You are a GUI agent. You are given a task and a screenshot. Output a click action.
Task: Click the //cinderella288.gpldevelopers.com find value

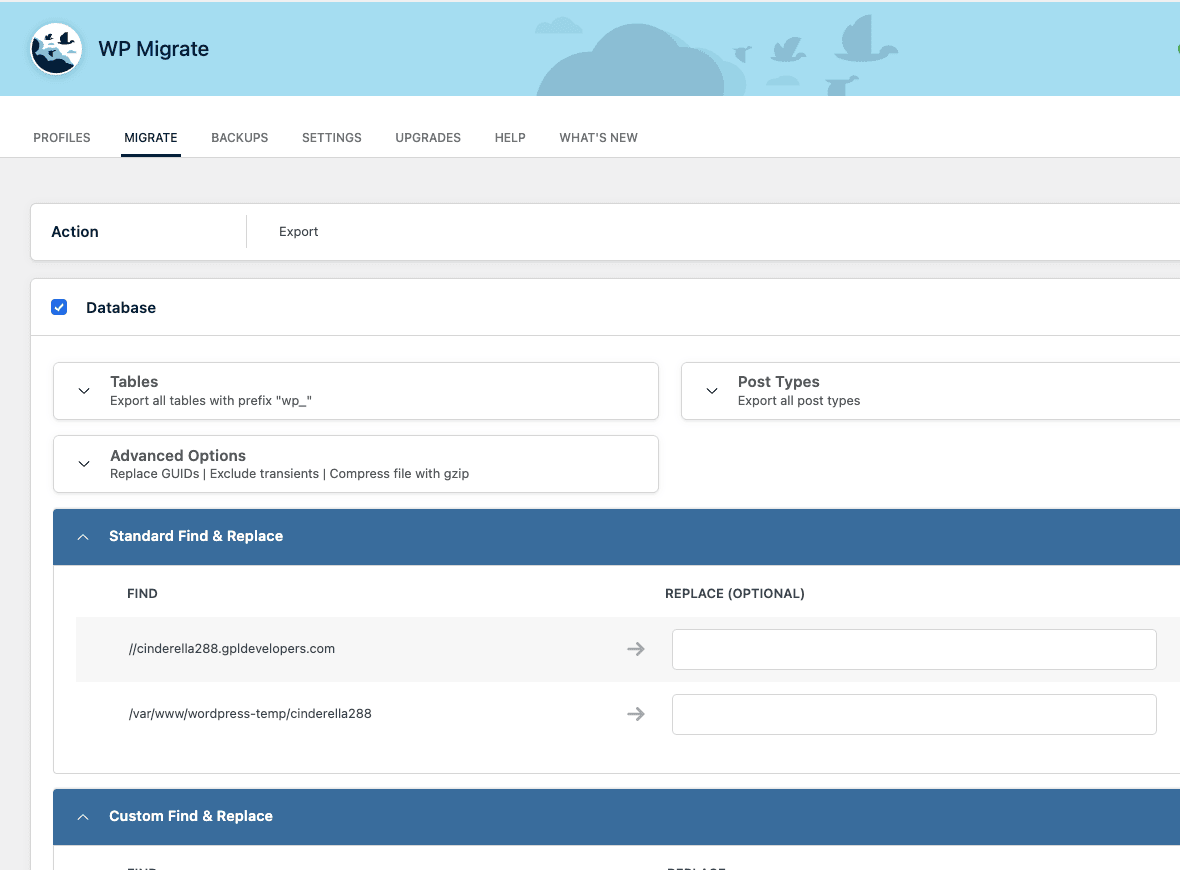[232, 649]
